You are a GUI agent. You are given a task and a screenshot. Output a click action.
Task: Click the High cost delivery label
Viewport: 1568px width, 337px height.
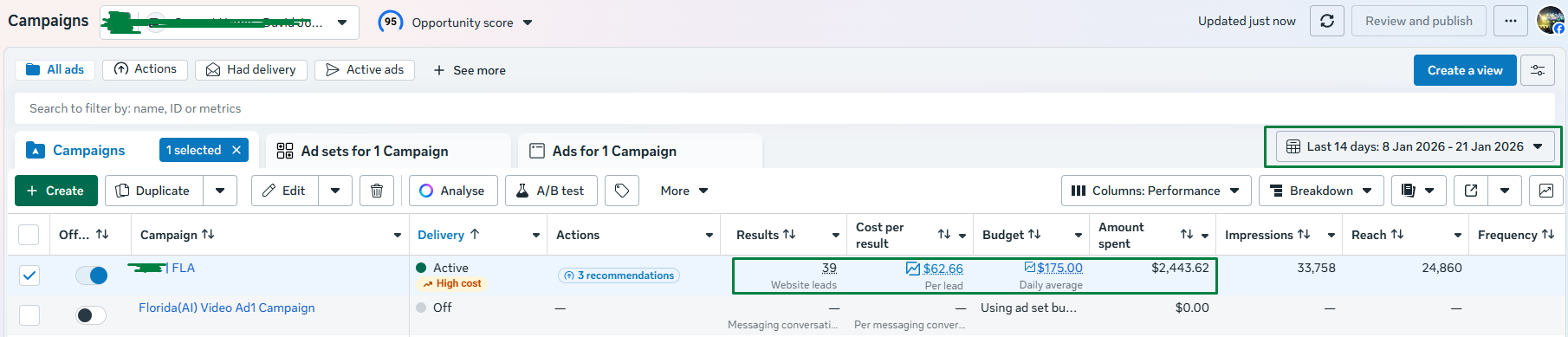click(451, 283)
